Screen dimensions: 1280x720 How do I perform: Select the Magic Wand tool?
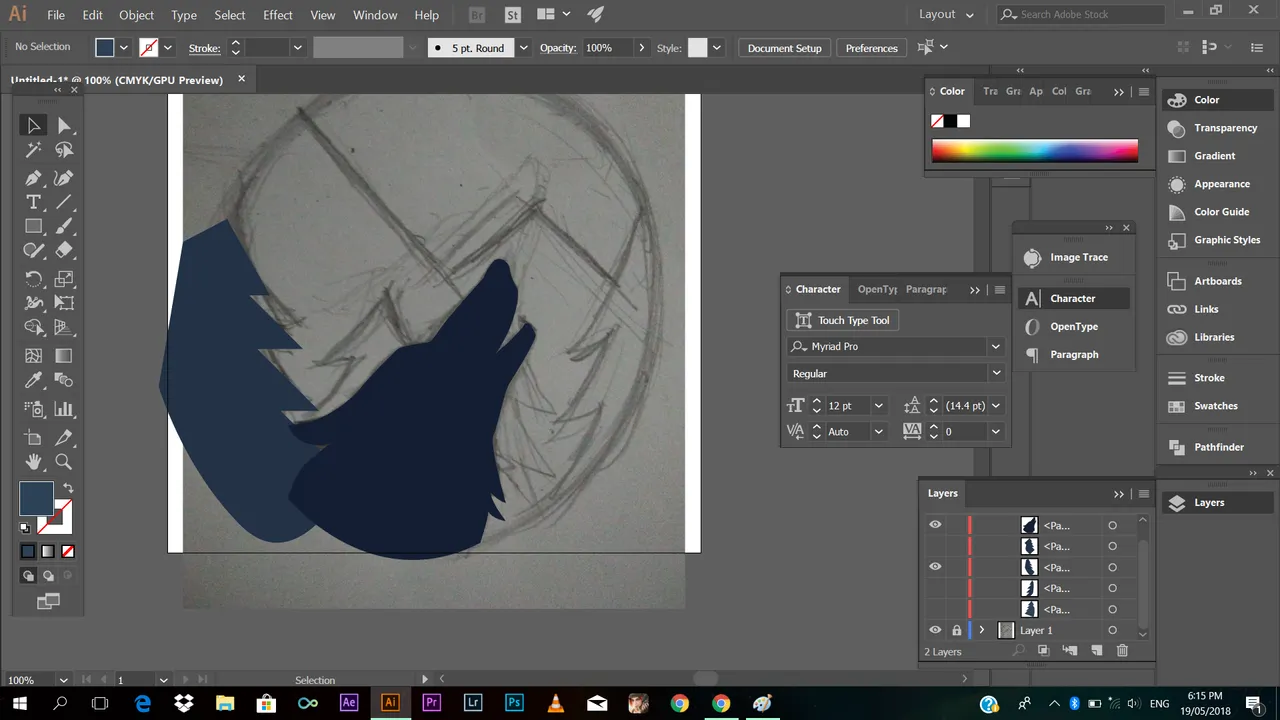coord(33,150)
